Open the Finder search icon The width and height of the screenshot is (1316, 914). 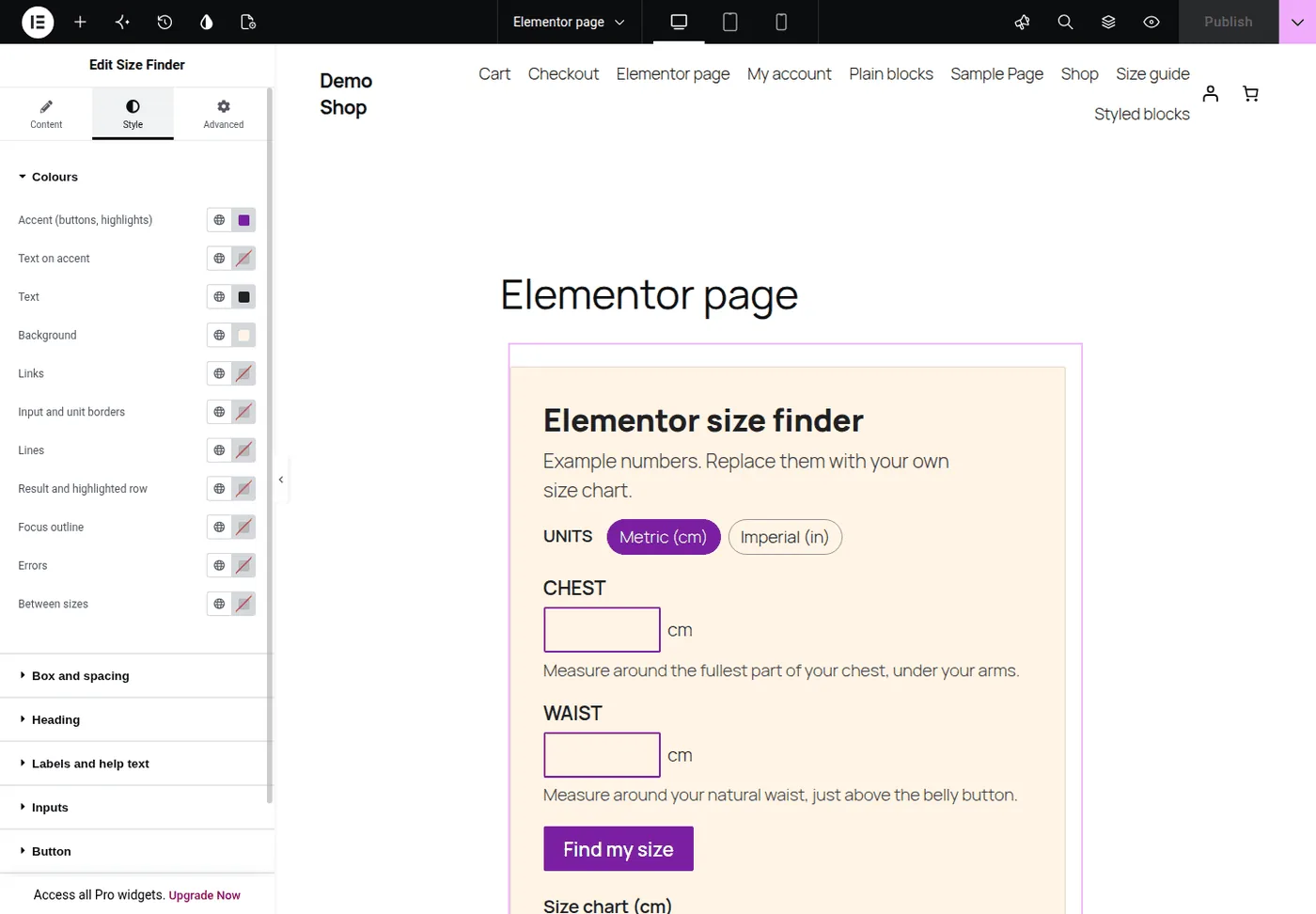1065,22
